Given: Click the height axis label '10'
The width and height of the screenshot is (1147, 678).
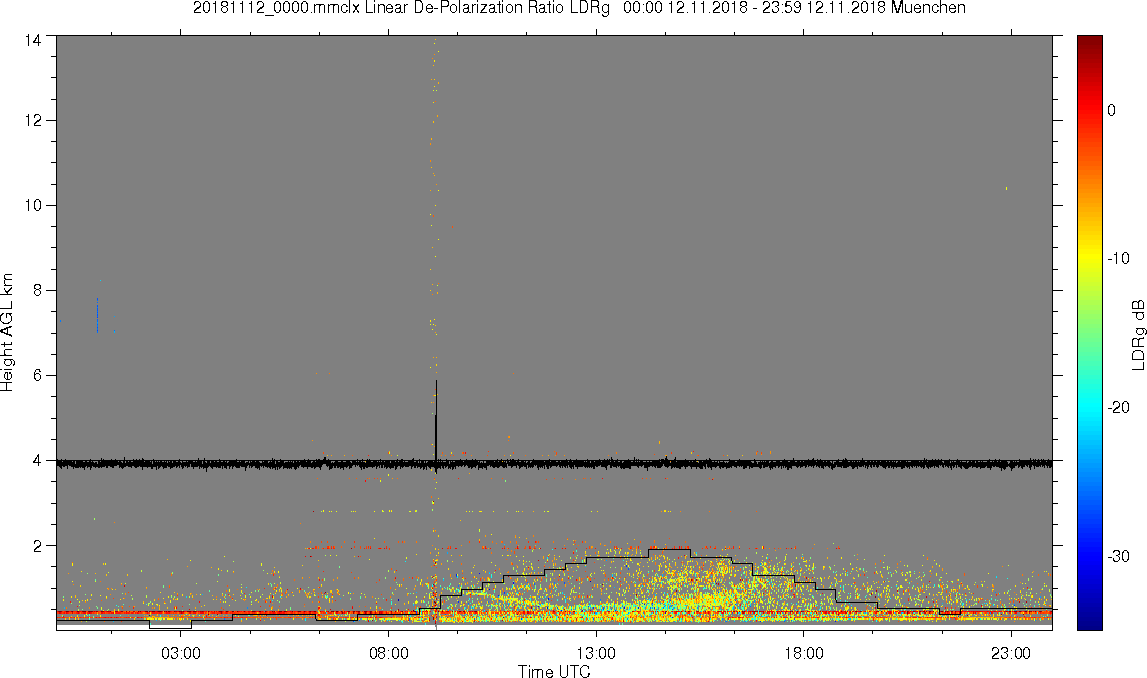Looking at the screenshot, I should 32,206.
